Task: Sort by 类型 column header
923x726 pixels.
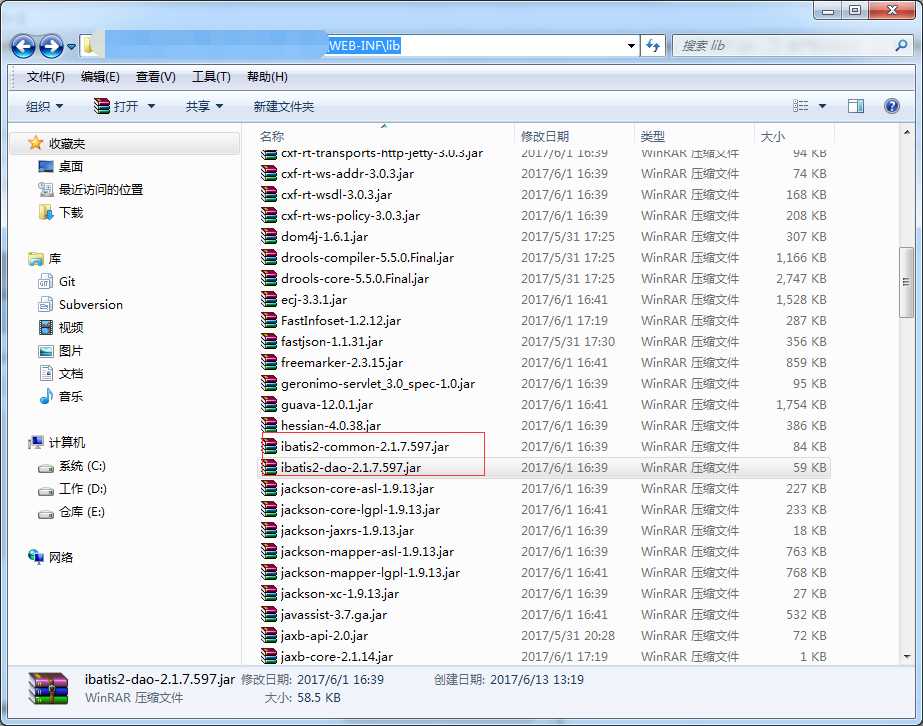Action: click(x=695, y=136)
